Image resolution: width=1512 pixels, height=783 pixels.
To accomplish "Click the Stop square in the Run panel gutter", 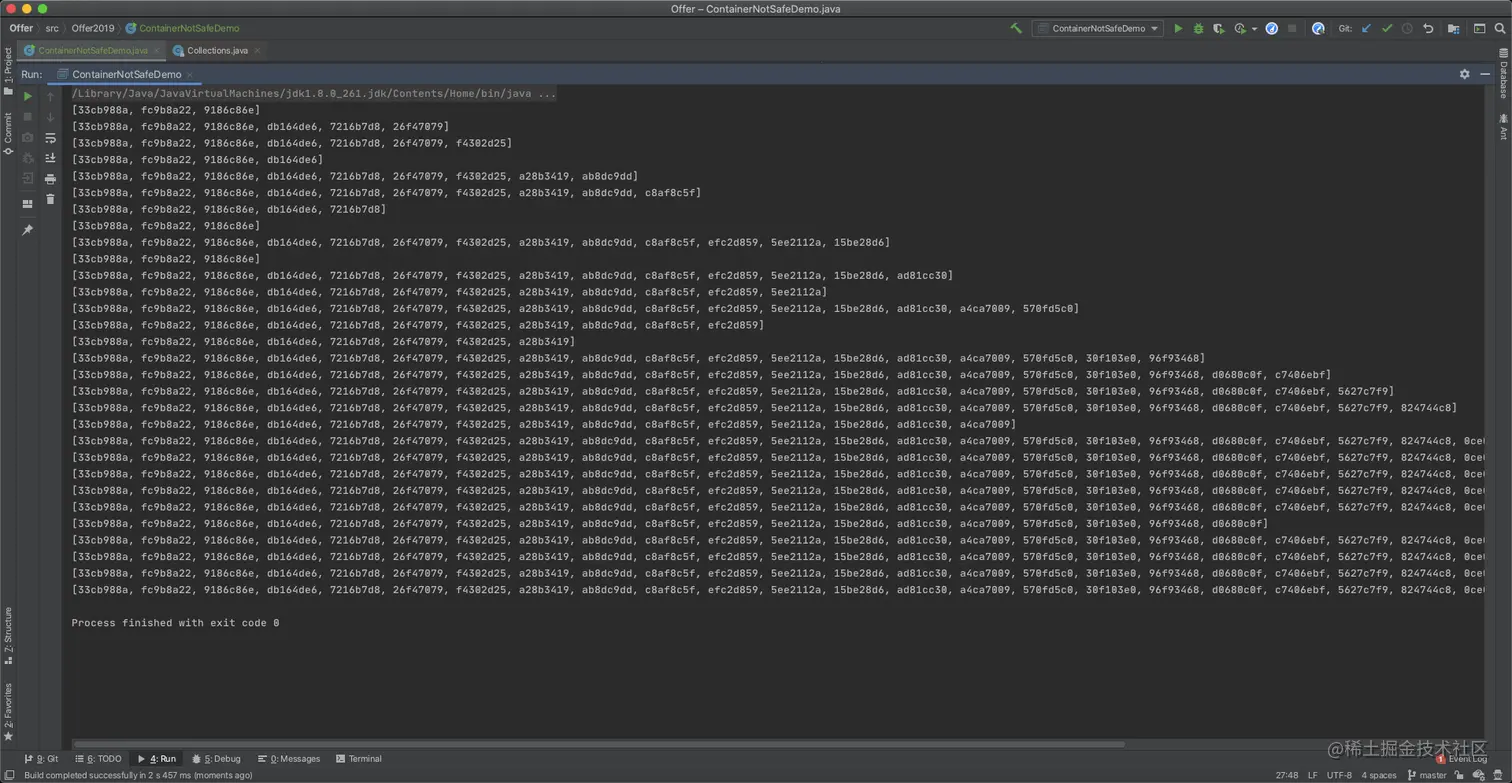I will [28, 116].
